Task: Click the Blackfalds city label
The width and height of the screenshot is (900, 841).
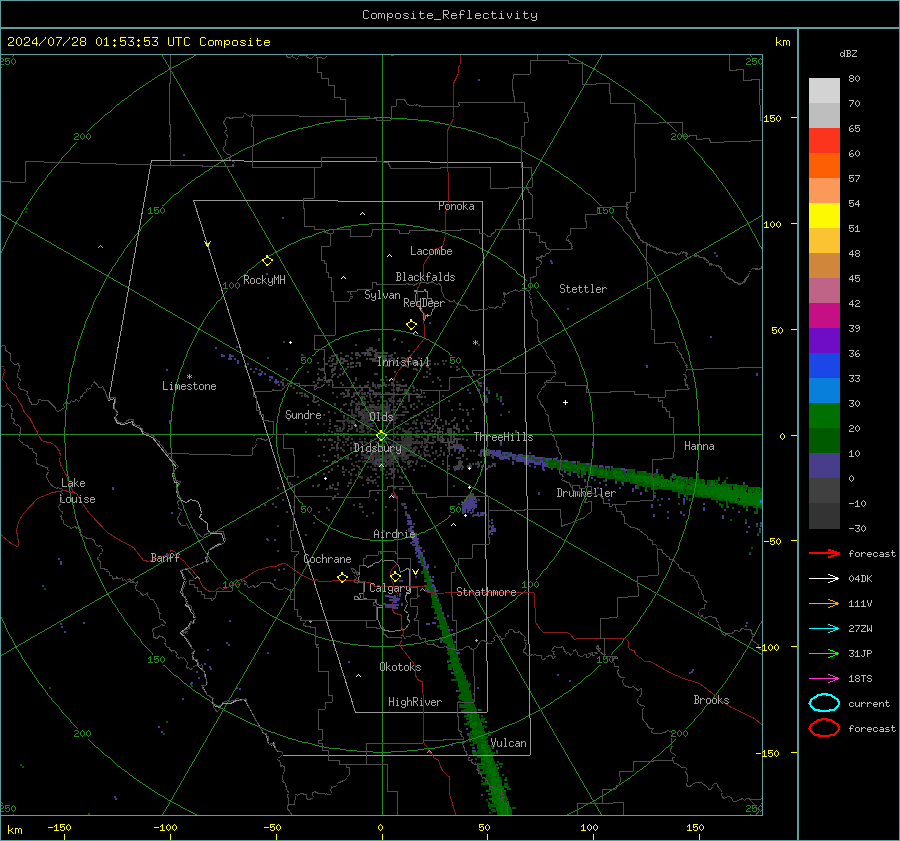Action: pos(425,277)
